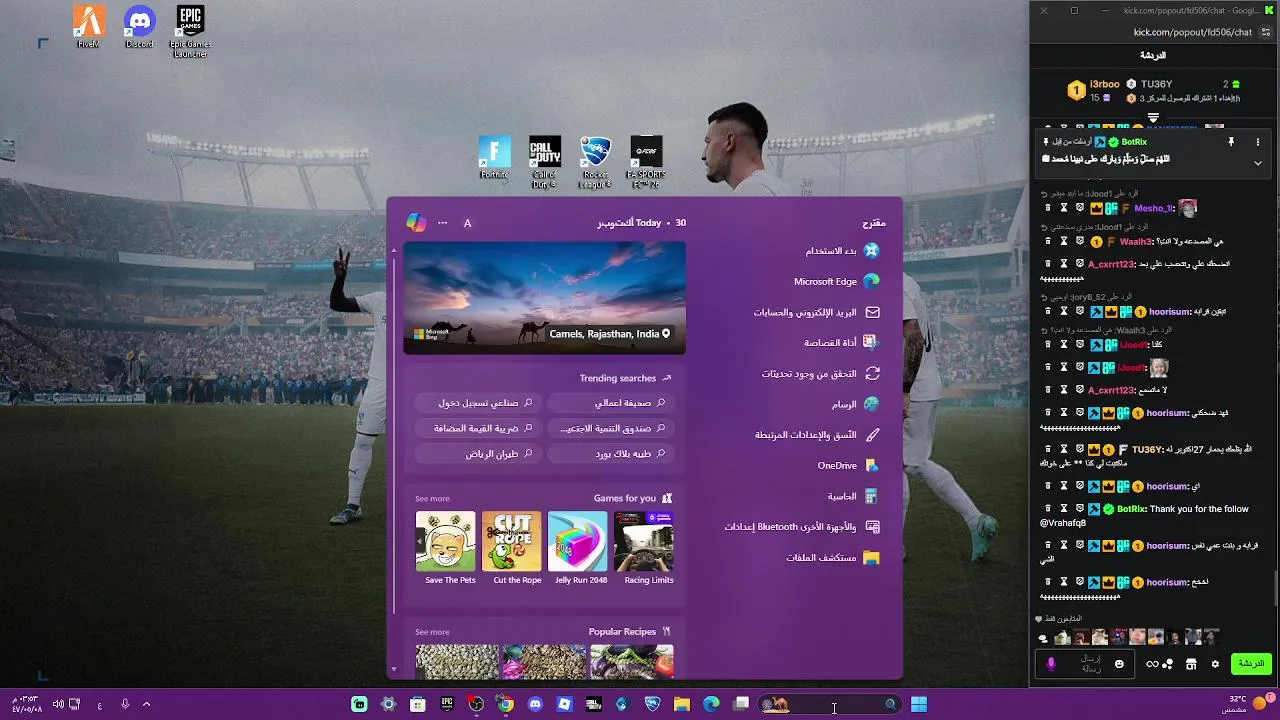
Task: Open the Camels, Rajasthan, India Bing image
Action: point(545,297)
